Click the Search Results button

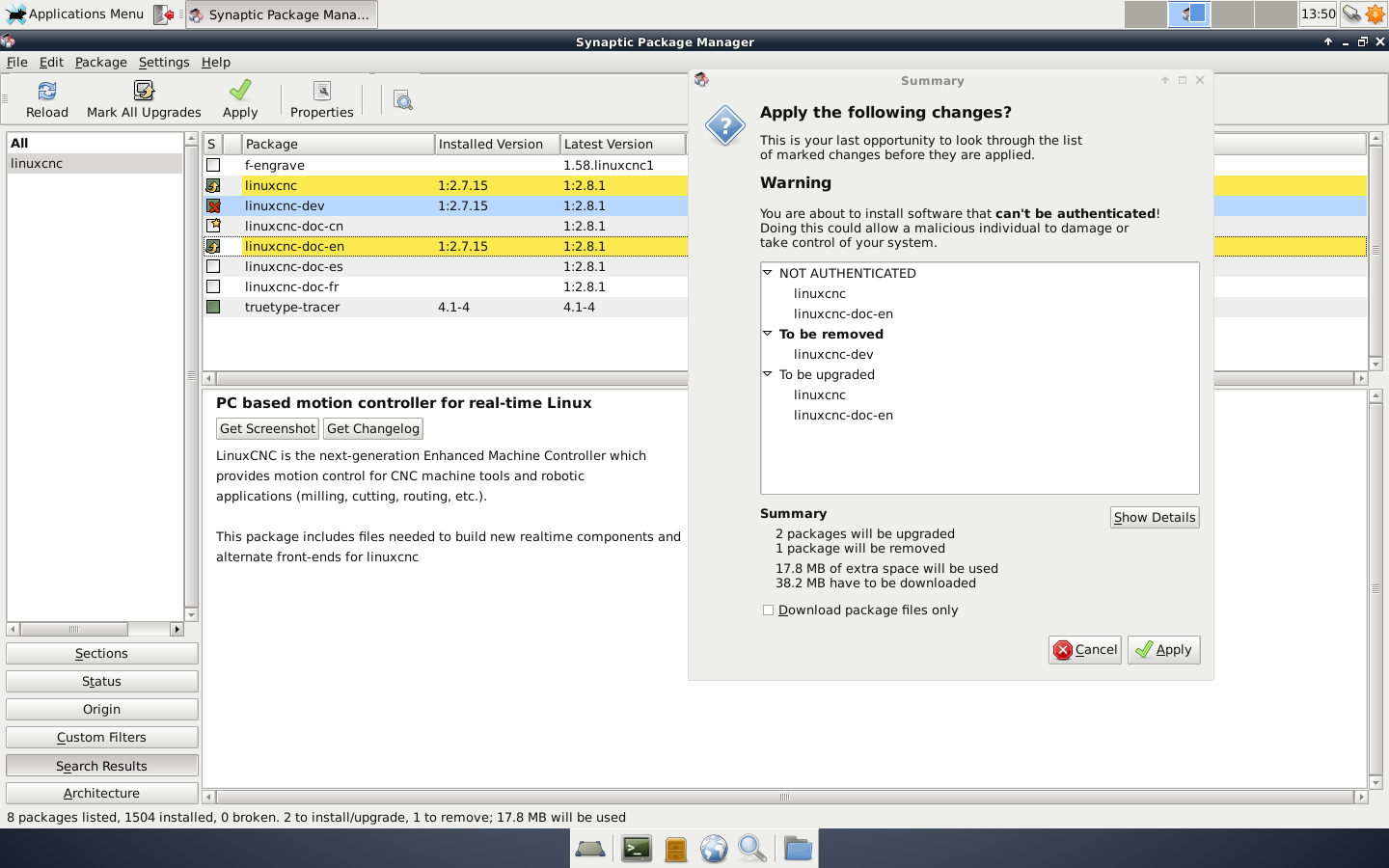point(102,766)
